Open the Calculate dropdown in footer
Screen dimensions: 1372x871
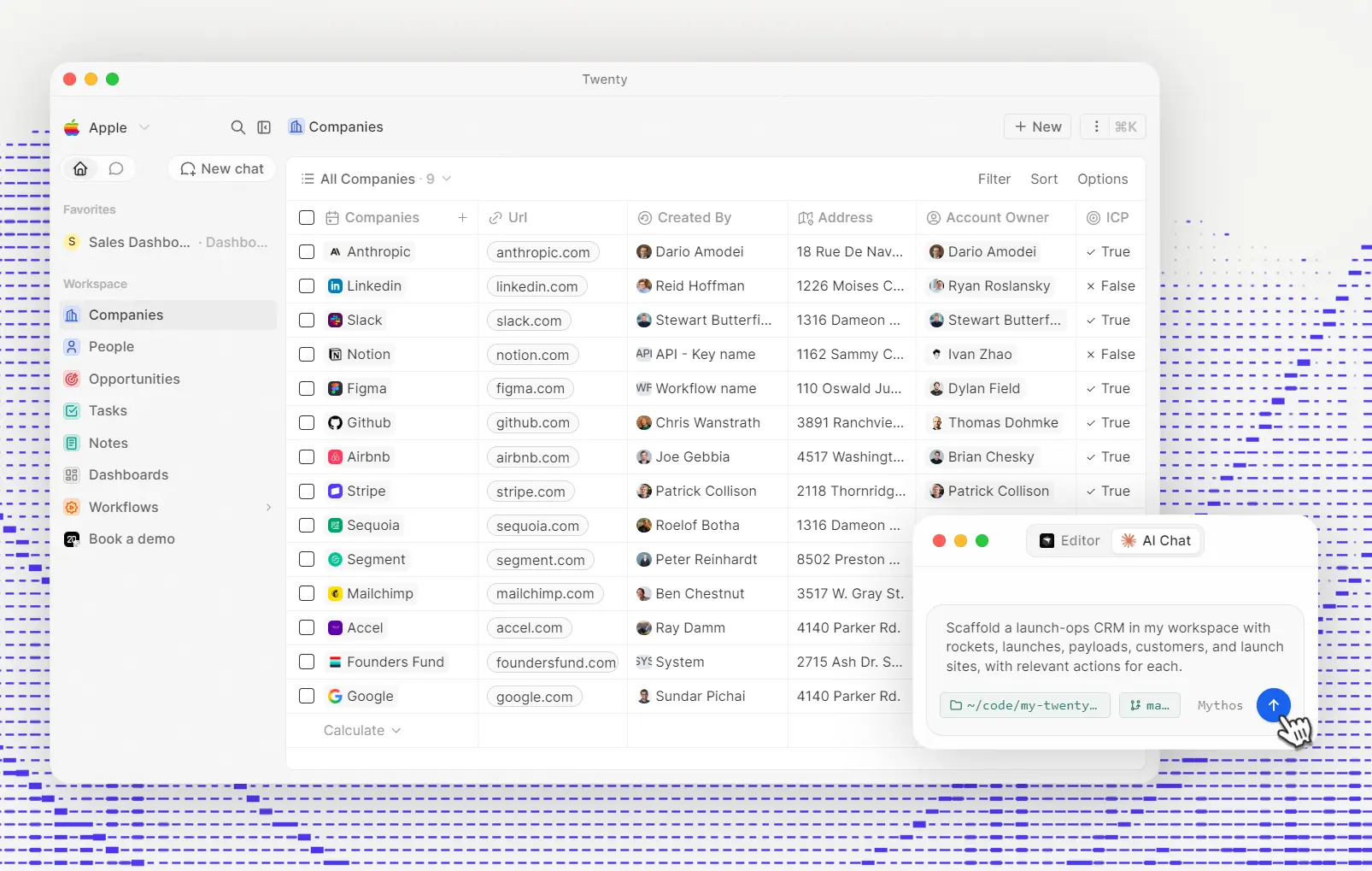362,731
